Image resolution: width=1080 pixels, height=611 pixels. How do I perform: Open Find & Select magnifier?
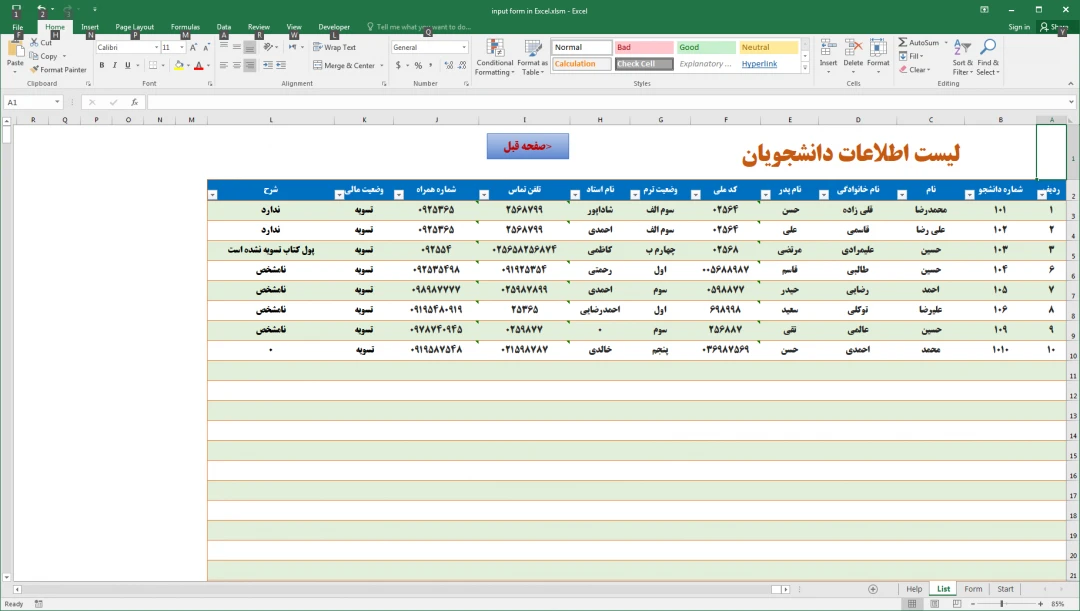(988, 57)
